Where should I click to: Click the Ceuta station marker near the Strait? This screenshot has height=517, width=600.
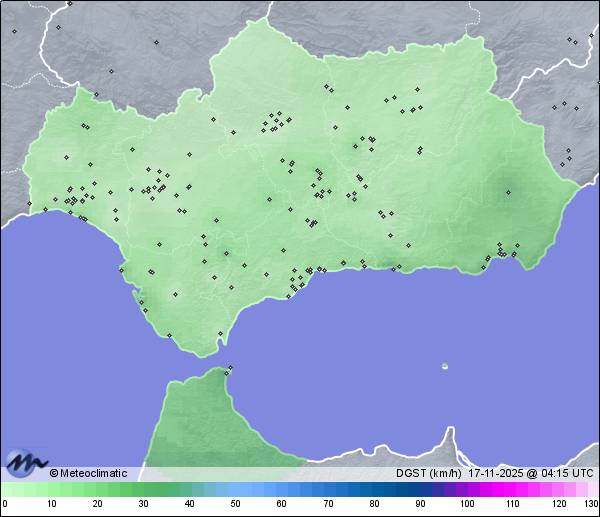pyautogui.click(x=230, y=368)
